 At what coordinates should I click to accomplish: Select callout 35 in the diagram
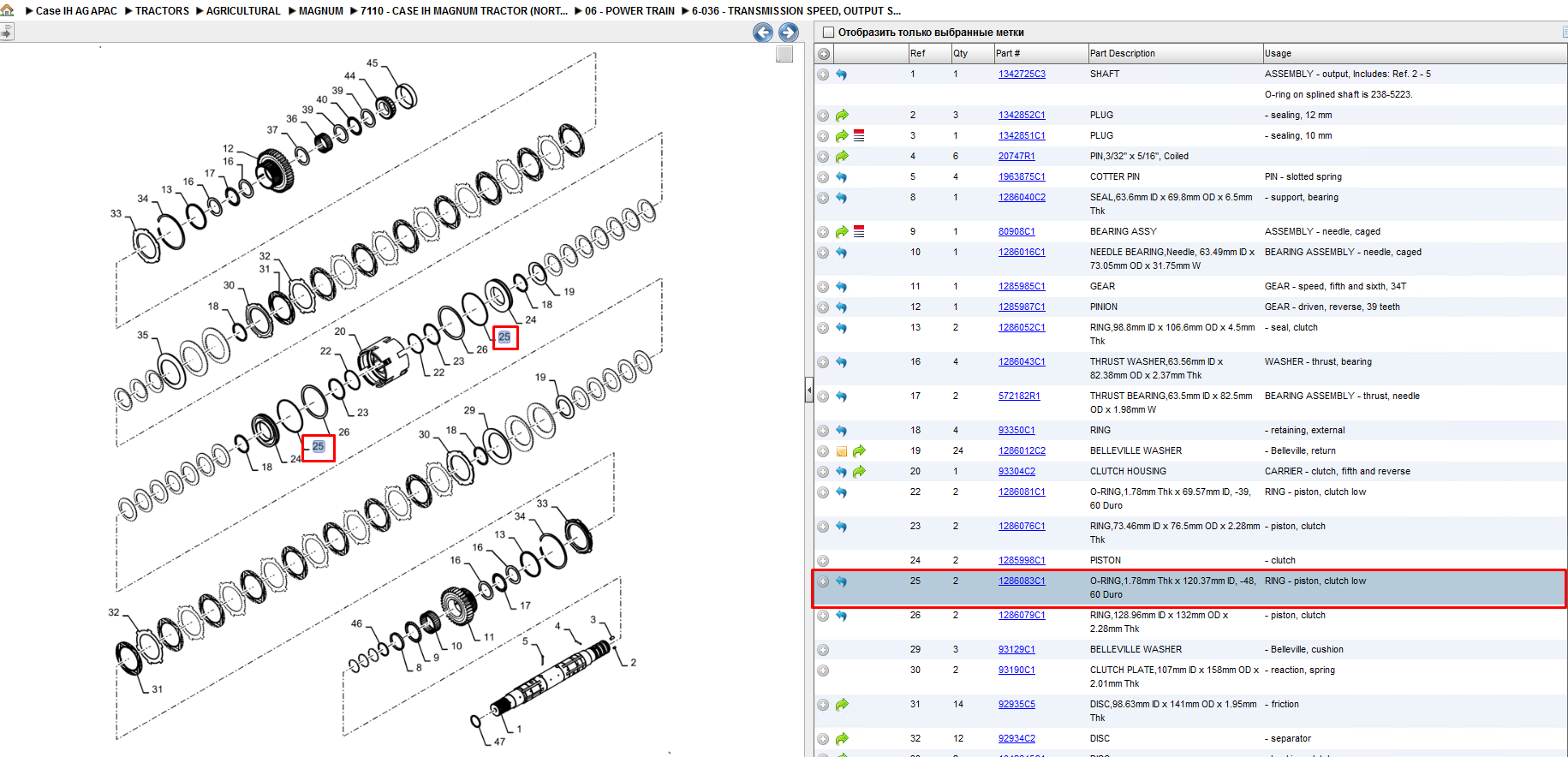(143, 335)
